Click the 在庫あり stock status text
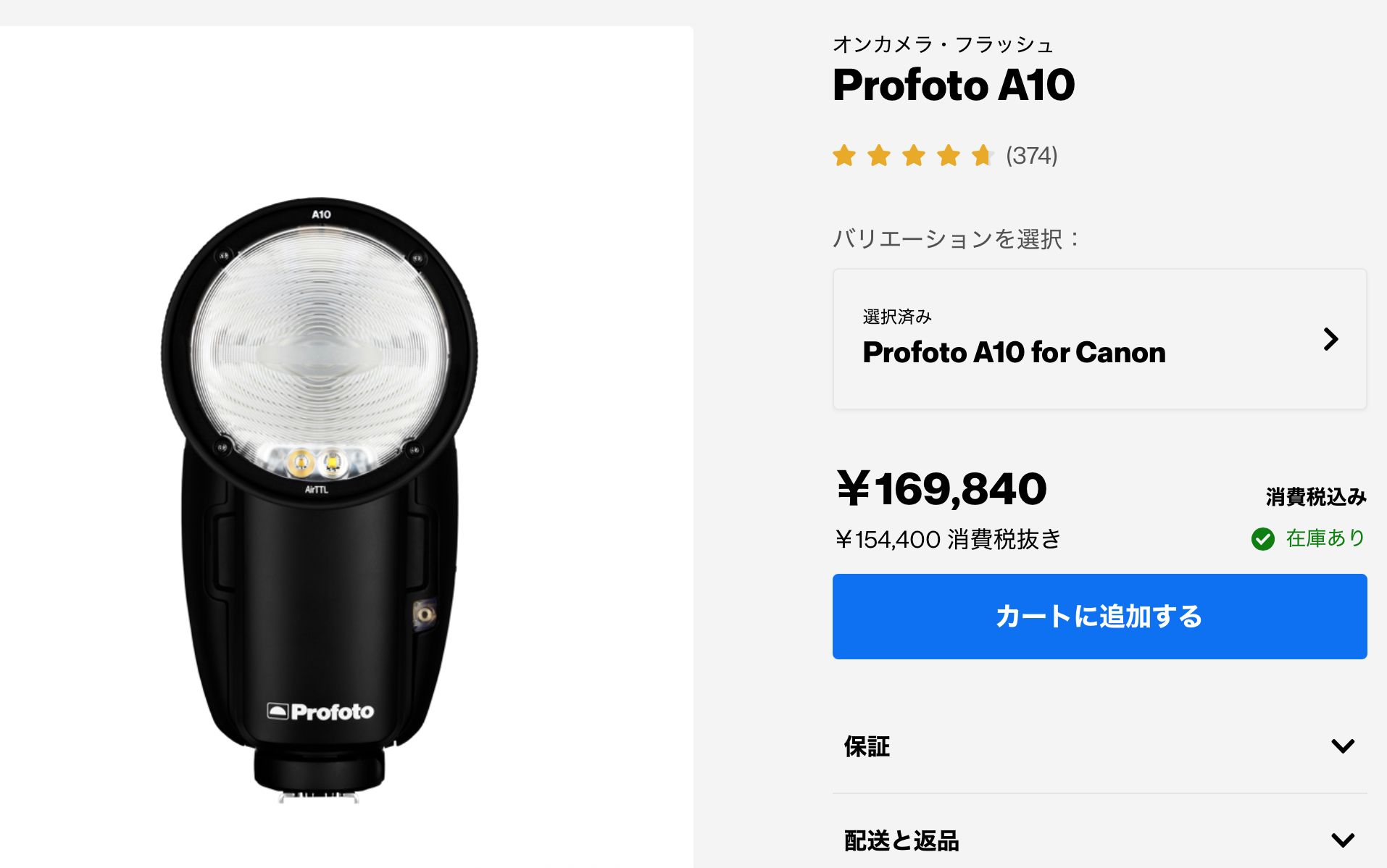The width and height of the screenshot is (1387, 868). 1325,538
